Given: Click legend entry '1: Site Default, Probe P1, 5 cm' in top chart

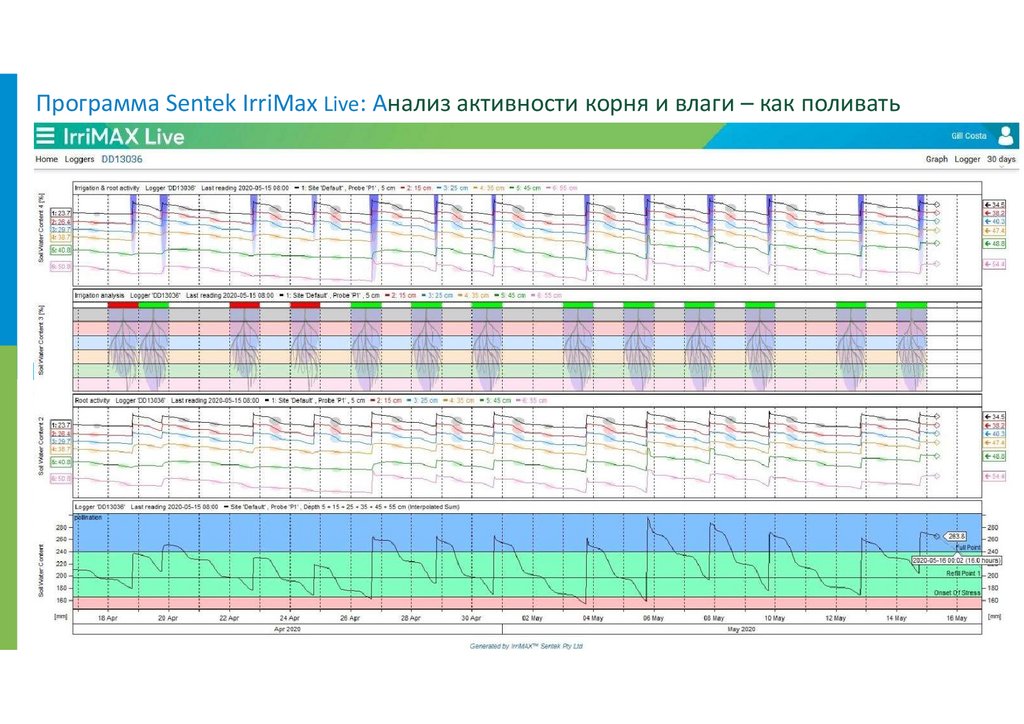Looking at the screenshot, I should [345, 188].
